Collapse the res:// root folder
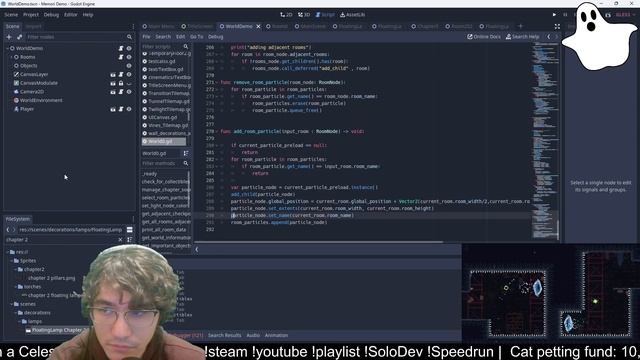 point(7,252)
